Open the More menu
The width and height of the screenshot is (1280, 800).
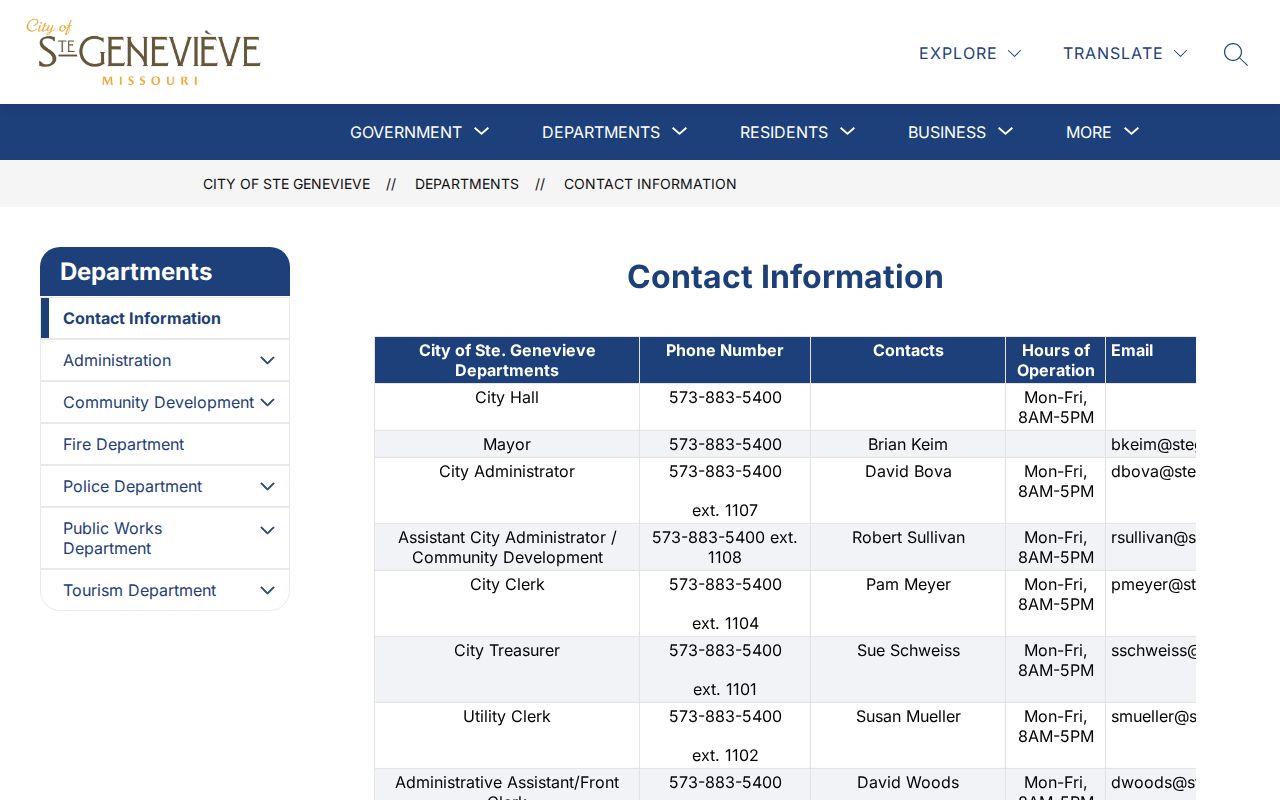1102,132
